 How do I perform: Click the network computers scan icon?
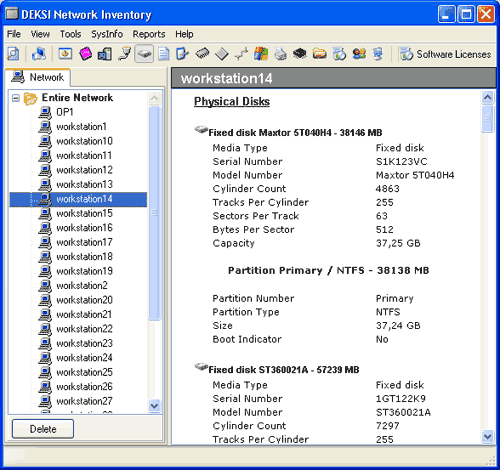[39, 54]
